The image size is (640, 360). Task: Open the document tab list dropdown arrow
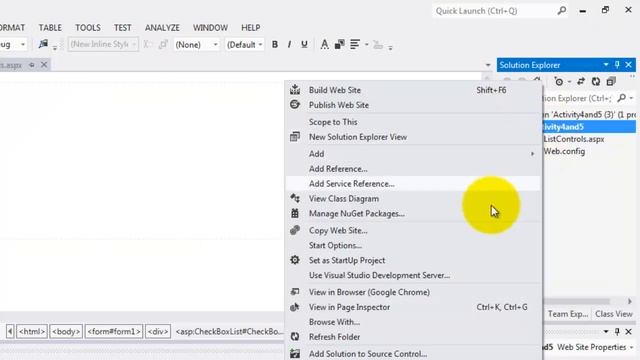(x=488, y=65)
